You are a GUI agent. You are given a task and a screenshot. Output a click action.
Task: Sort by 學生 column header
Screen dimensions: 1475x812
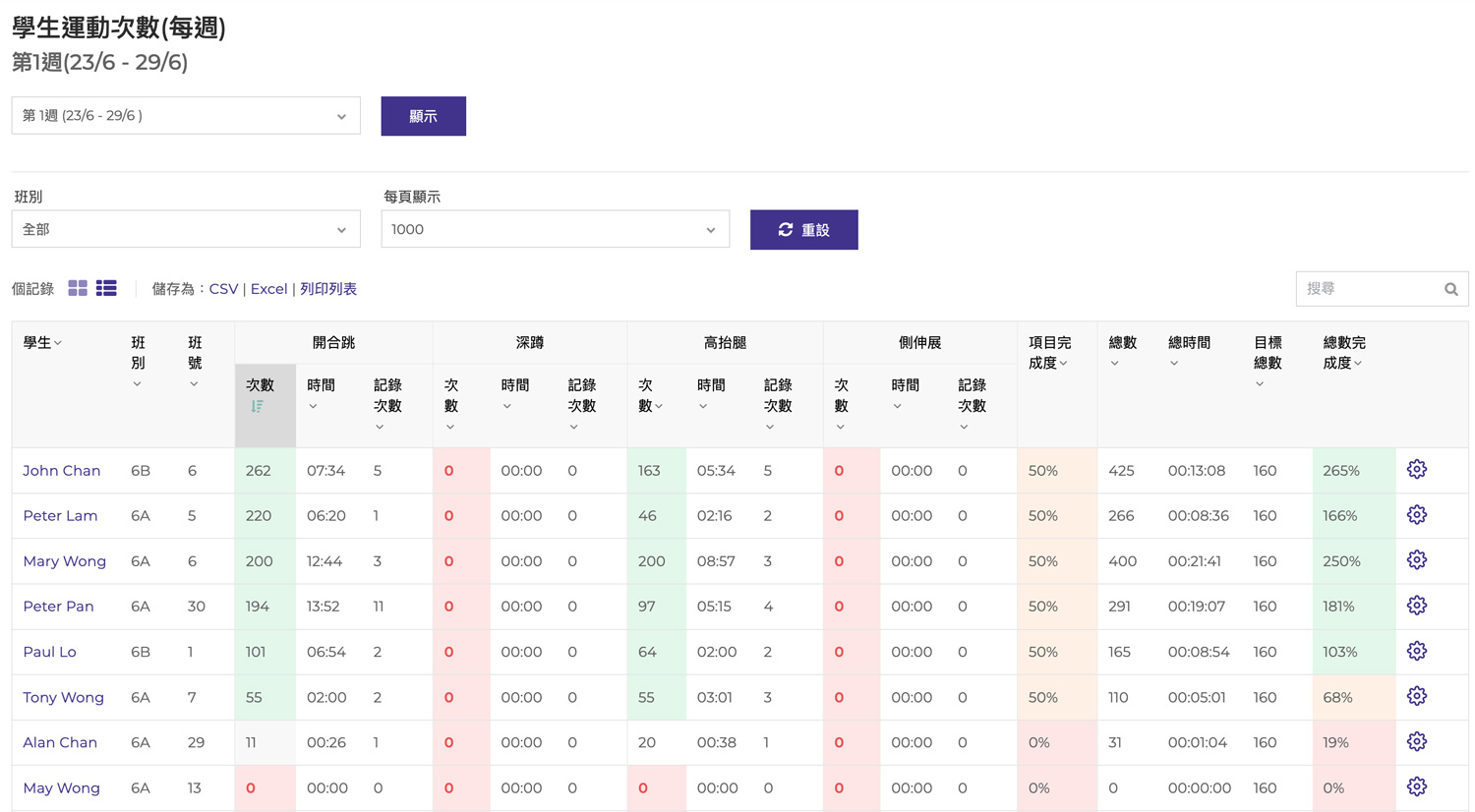42,343
